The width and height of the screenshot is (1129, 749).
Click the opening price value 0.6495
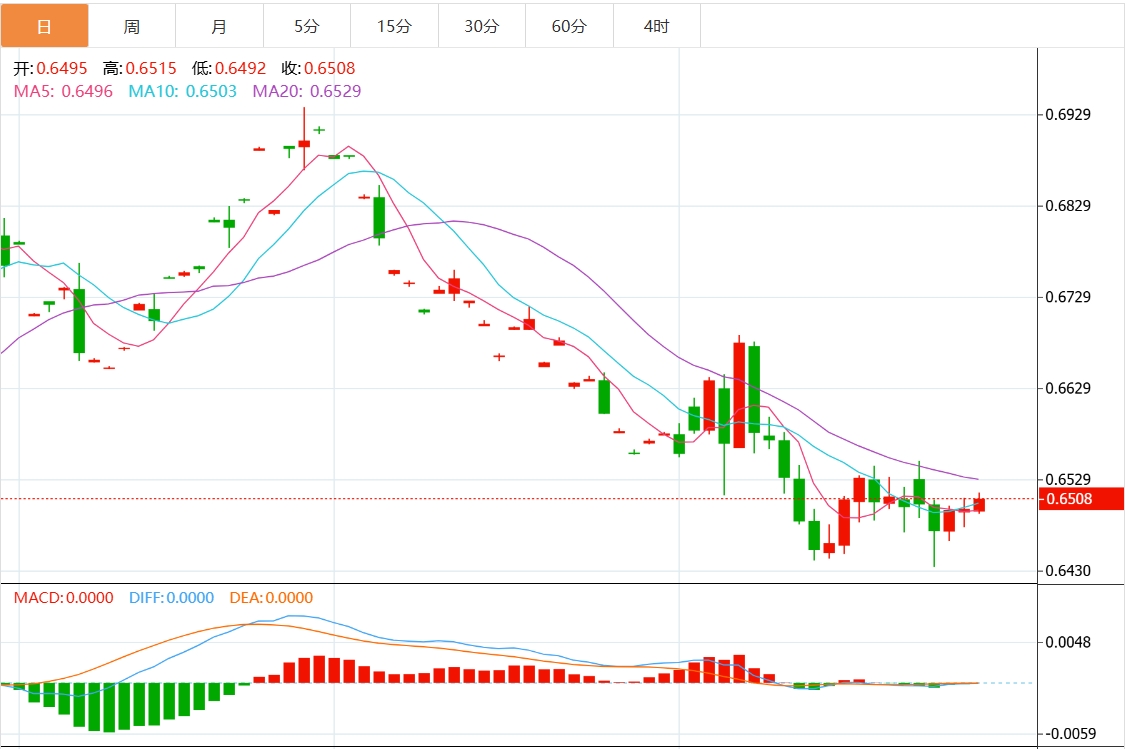tap(62, 68)
